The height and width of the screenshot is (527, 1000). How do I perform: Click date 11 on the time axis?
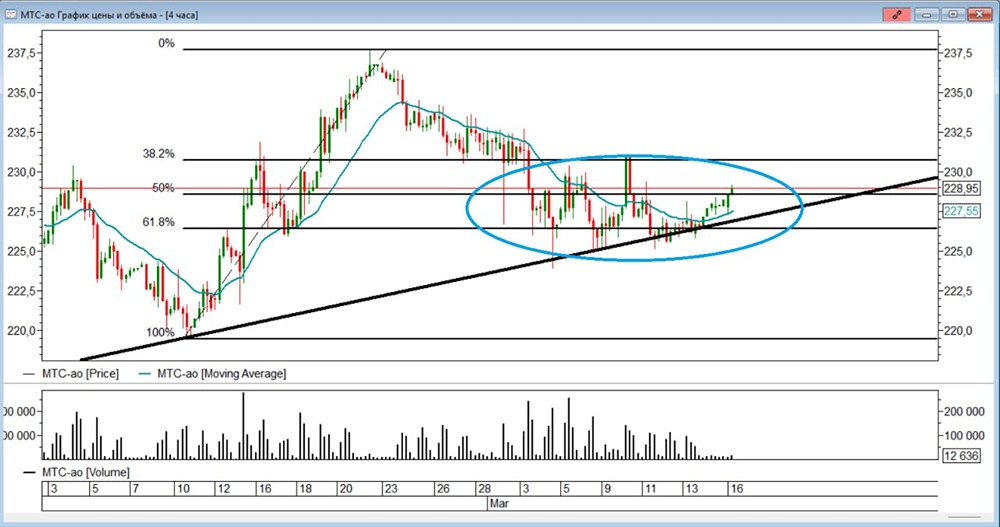(650, 489)
